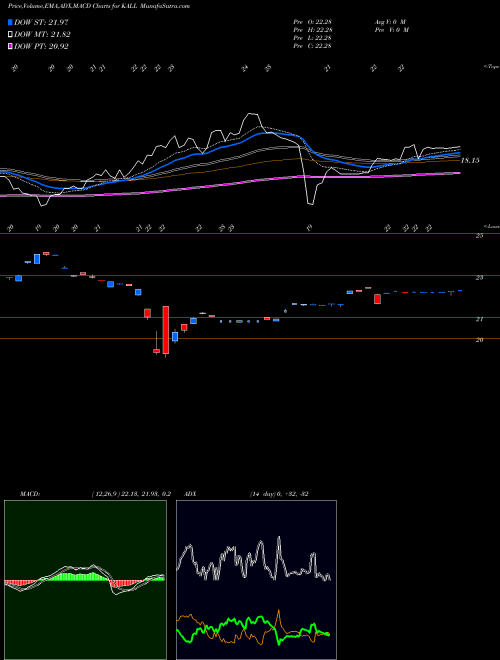
Task: Click the tallest red candlestick in price chart
Action: [166, 330]
